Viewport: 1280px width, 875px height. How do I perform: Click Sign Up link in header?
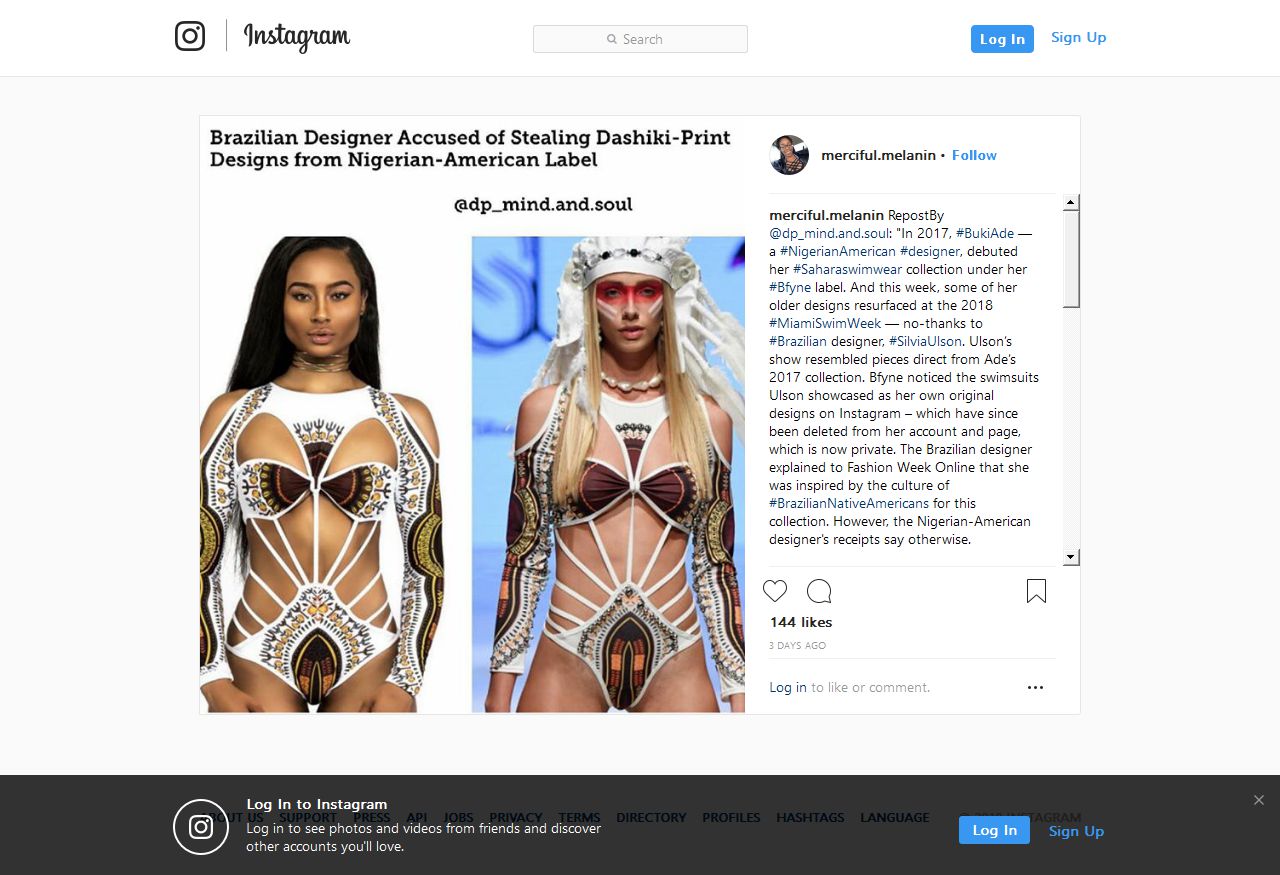[x=1078, y=37]
